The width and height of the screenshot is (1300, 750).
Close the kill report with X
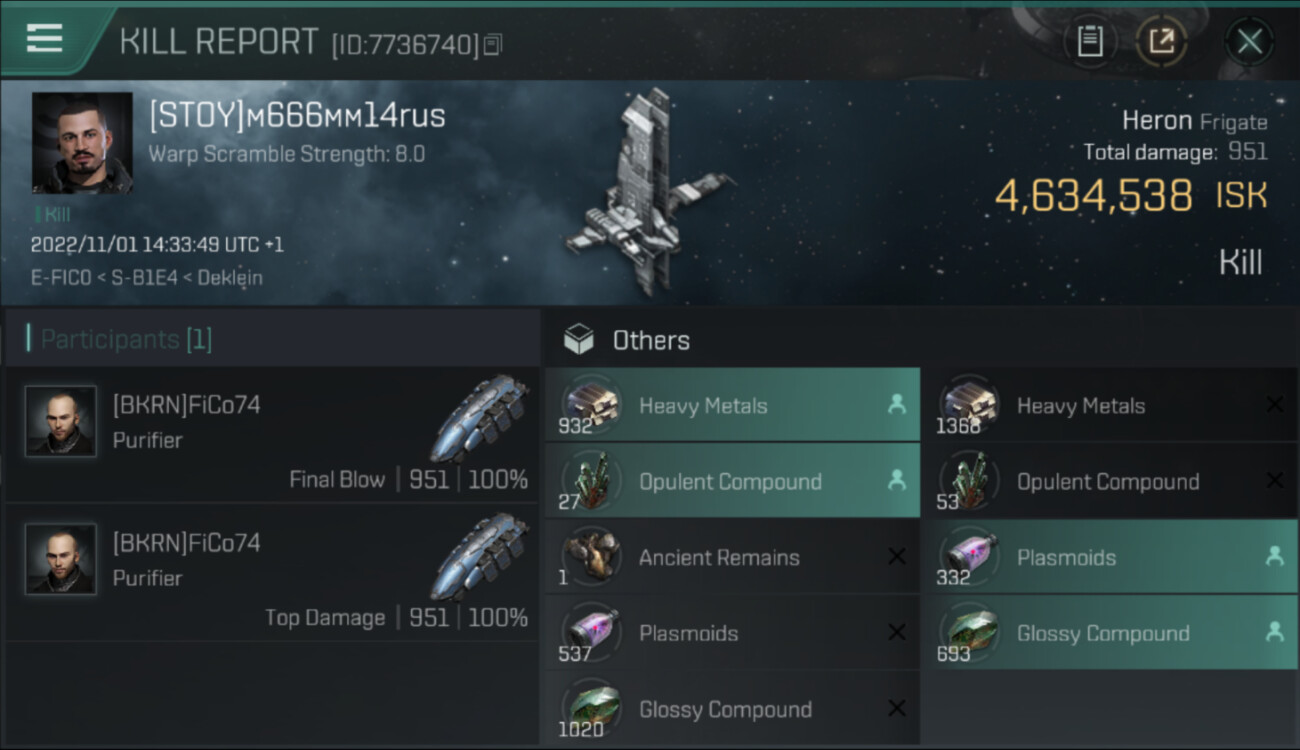1249,41
